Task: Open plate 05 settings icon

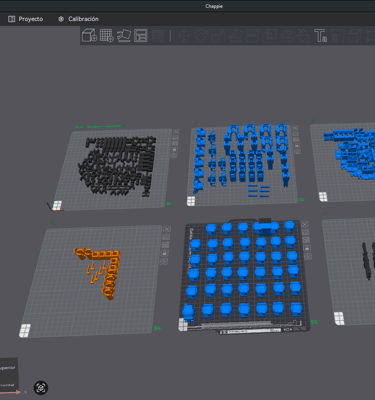Action: (308, 256)
